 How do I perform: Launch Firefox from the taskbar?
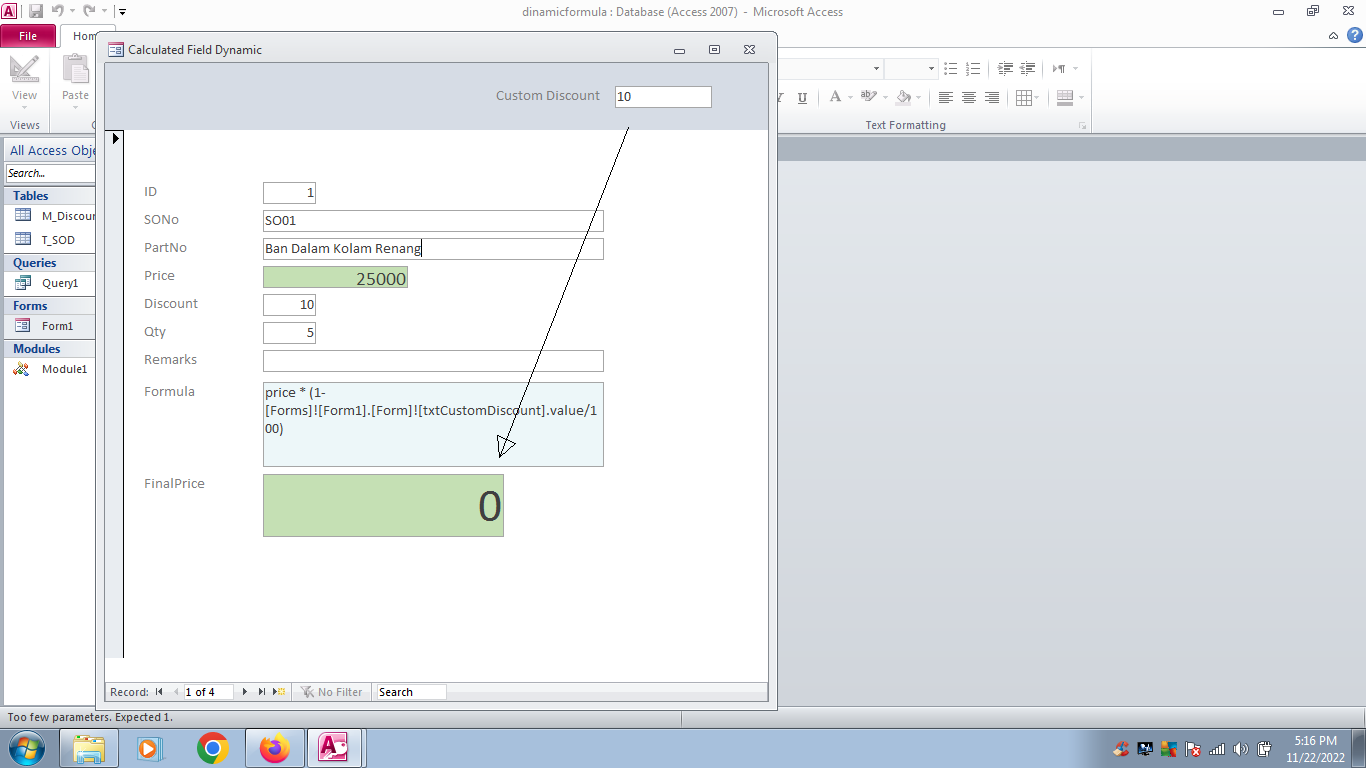pyautogui.click(x=274, y=748)
